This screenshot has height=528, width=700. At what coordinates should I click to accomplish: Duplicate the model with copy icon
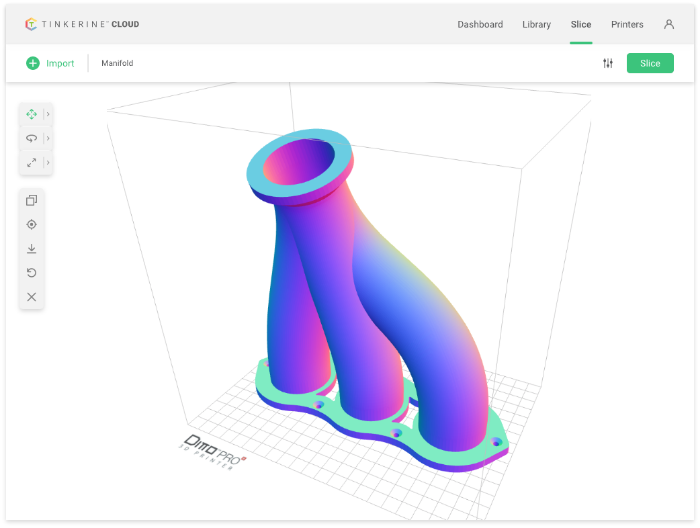[x=31, y=200]
